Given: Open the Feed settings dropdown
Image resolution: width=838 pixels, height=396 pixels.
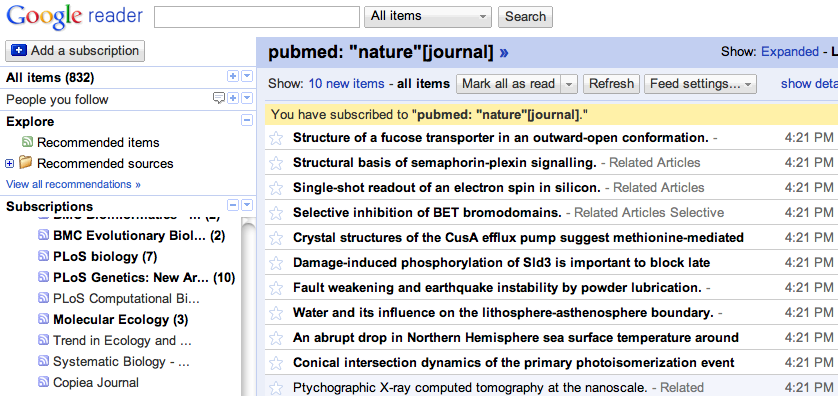Looking at the screenshot, I should 700,84.
